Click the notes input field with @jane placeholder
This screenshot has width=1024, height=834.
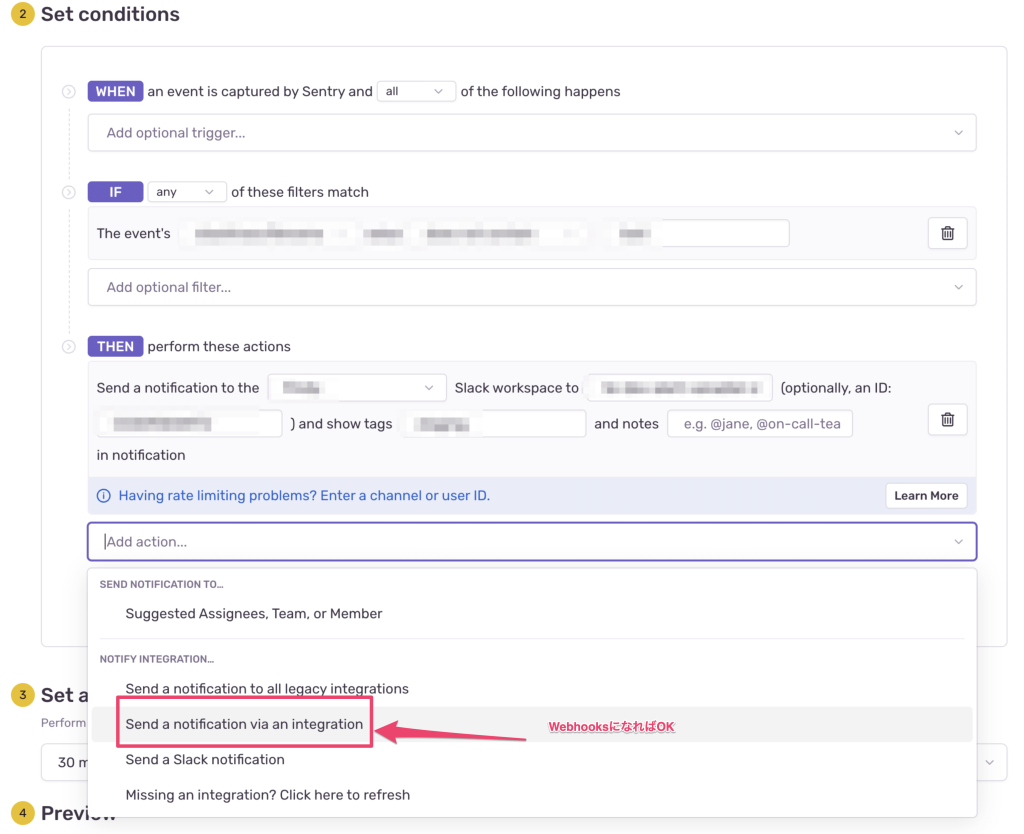(760, 424)
